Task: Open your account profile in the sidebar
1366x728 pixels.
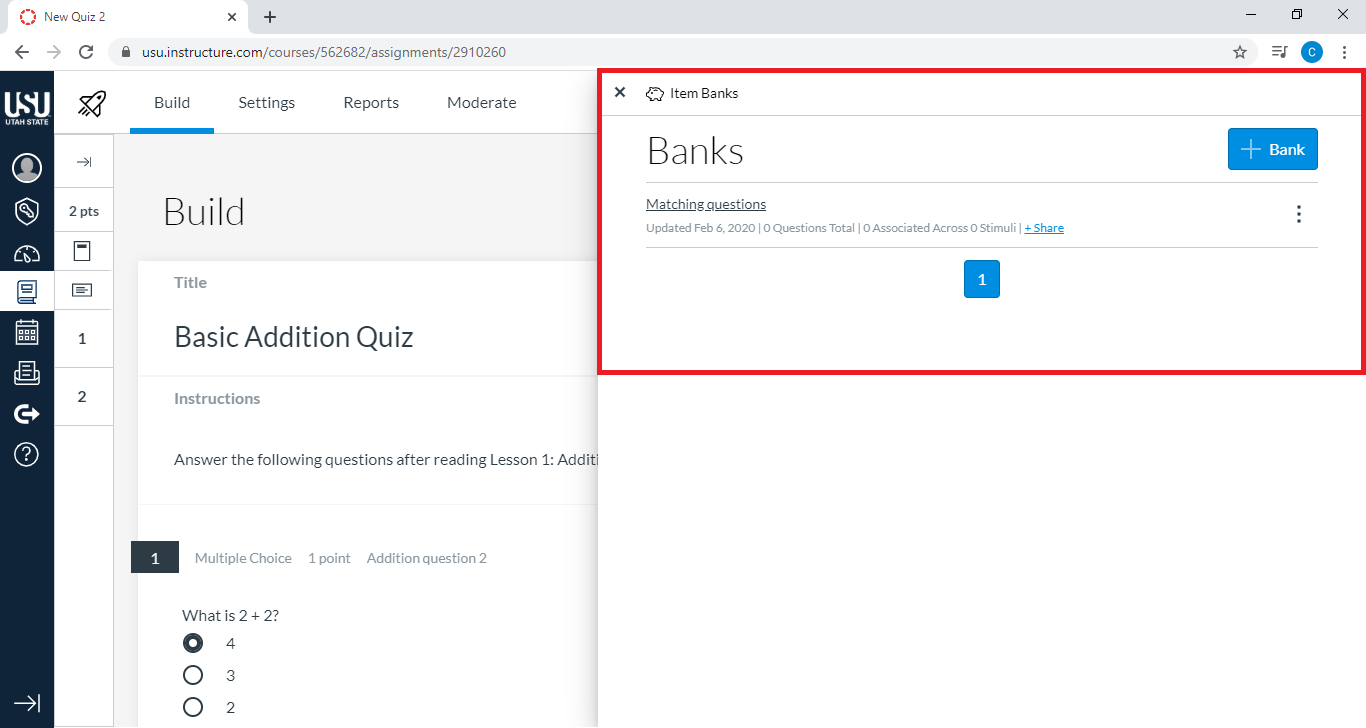Action: click(27, 168)
